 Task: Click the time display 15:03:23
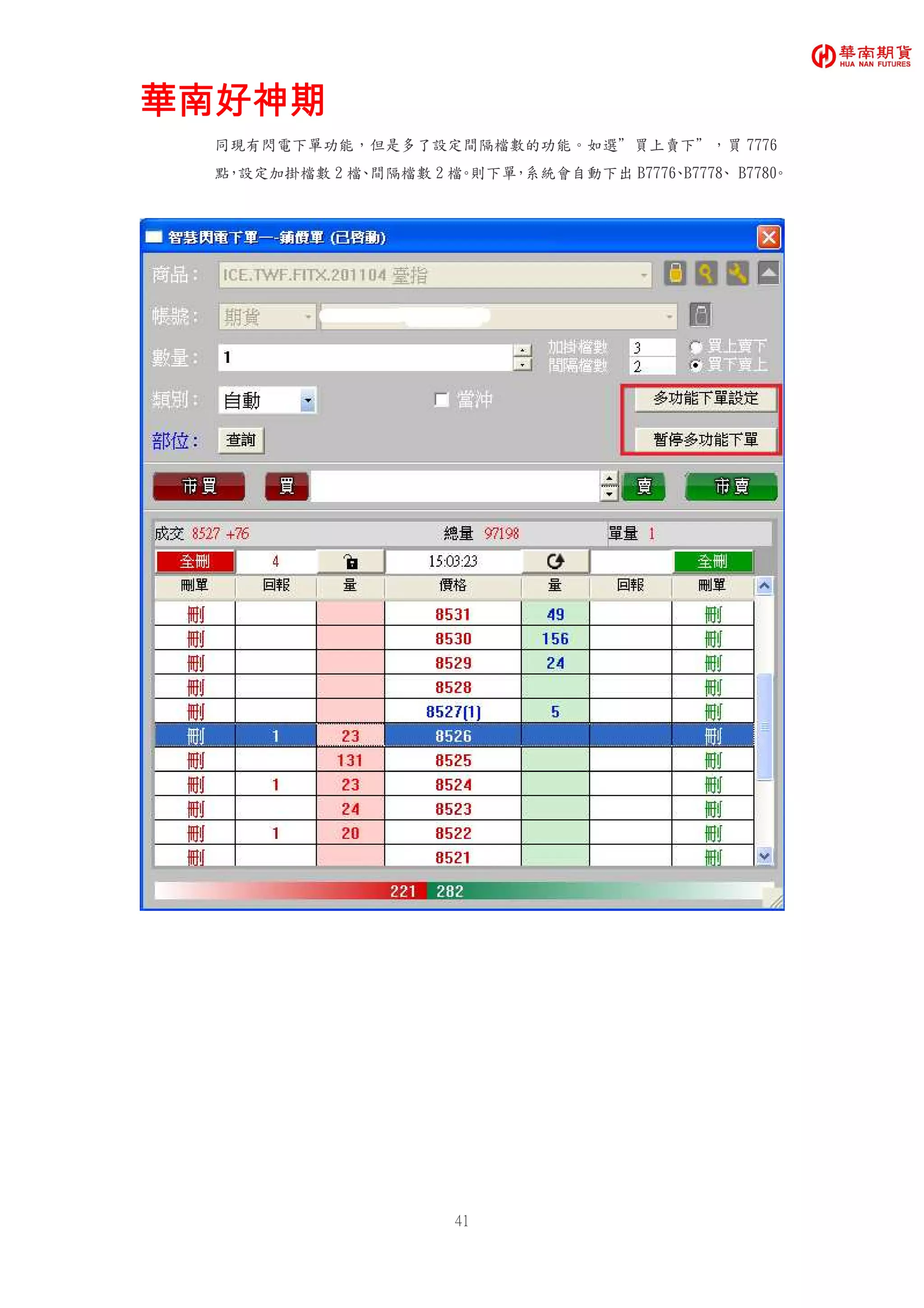point(453,562)
